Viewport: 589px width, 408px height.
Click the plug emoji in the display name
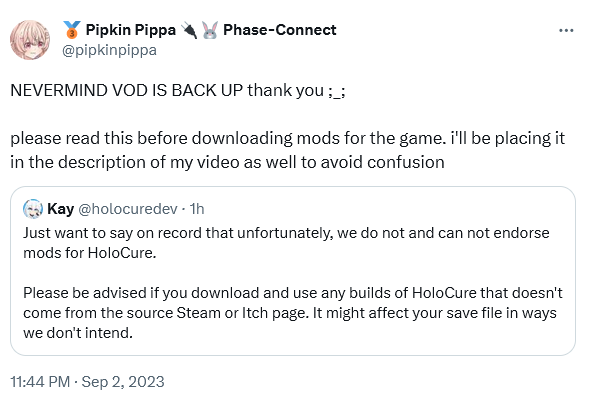pos(189,30)
